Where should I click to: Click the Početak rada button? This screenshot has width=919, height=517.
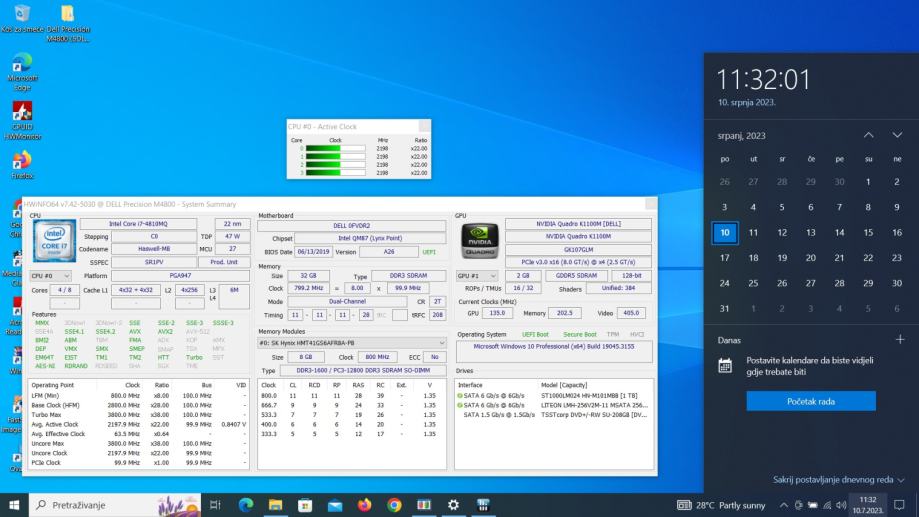810,401
